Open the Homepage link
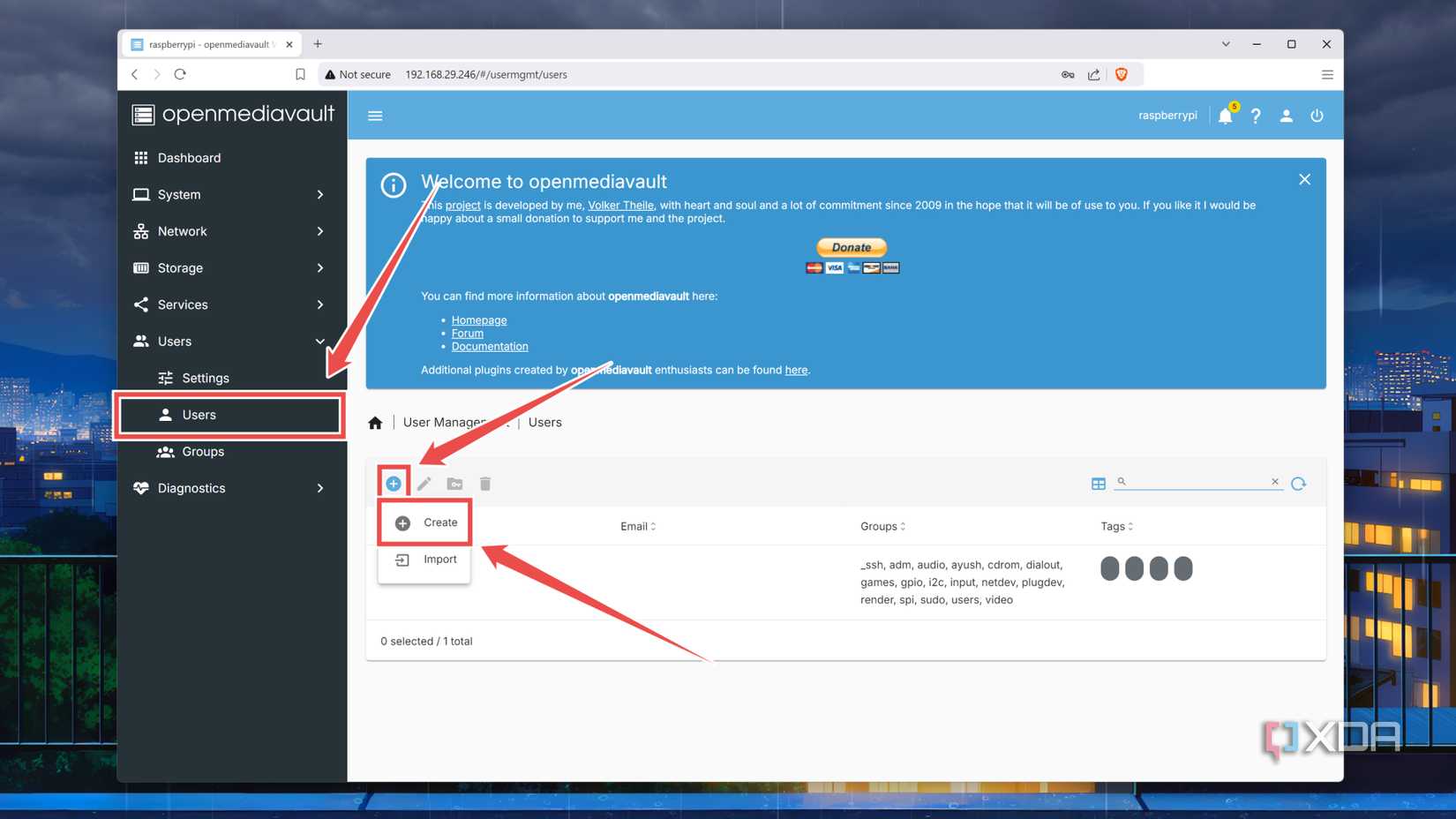 click(x=479, y=320)
